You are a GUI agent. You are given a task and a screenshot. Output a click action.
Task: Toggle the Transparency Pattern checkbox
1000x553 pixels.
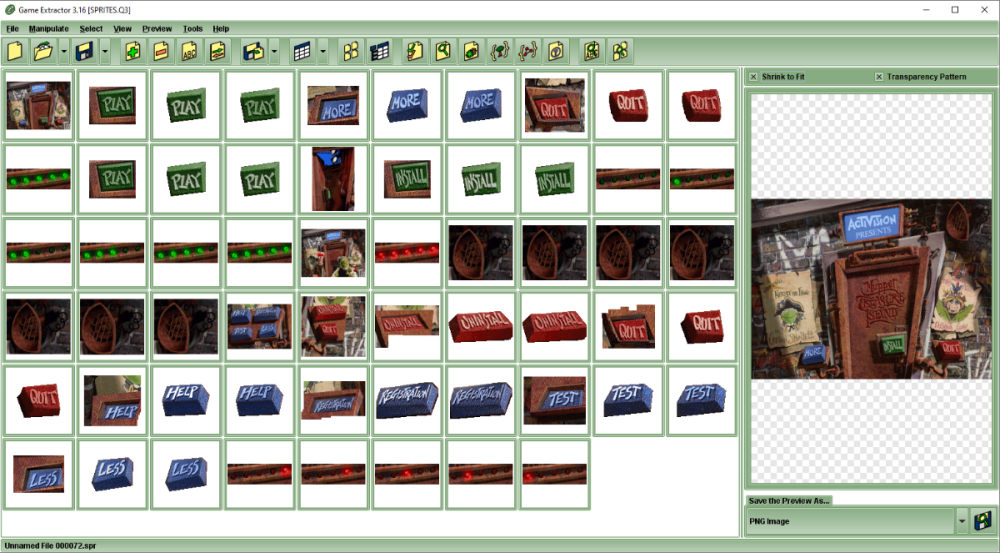pyautogui.click(x=879, y=77)
